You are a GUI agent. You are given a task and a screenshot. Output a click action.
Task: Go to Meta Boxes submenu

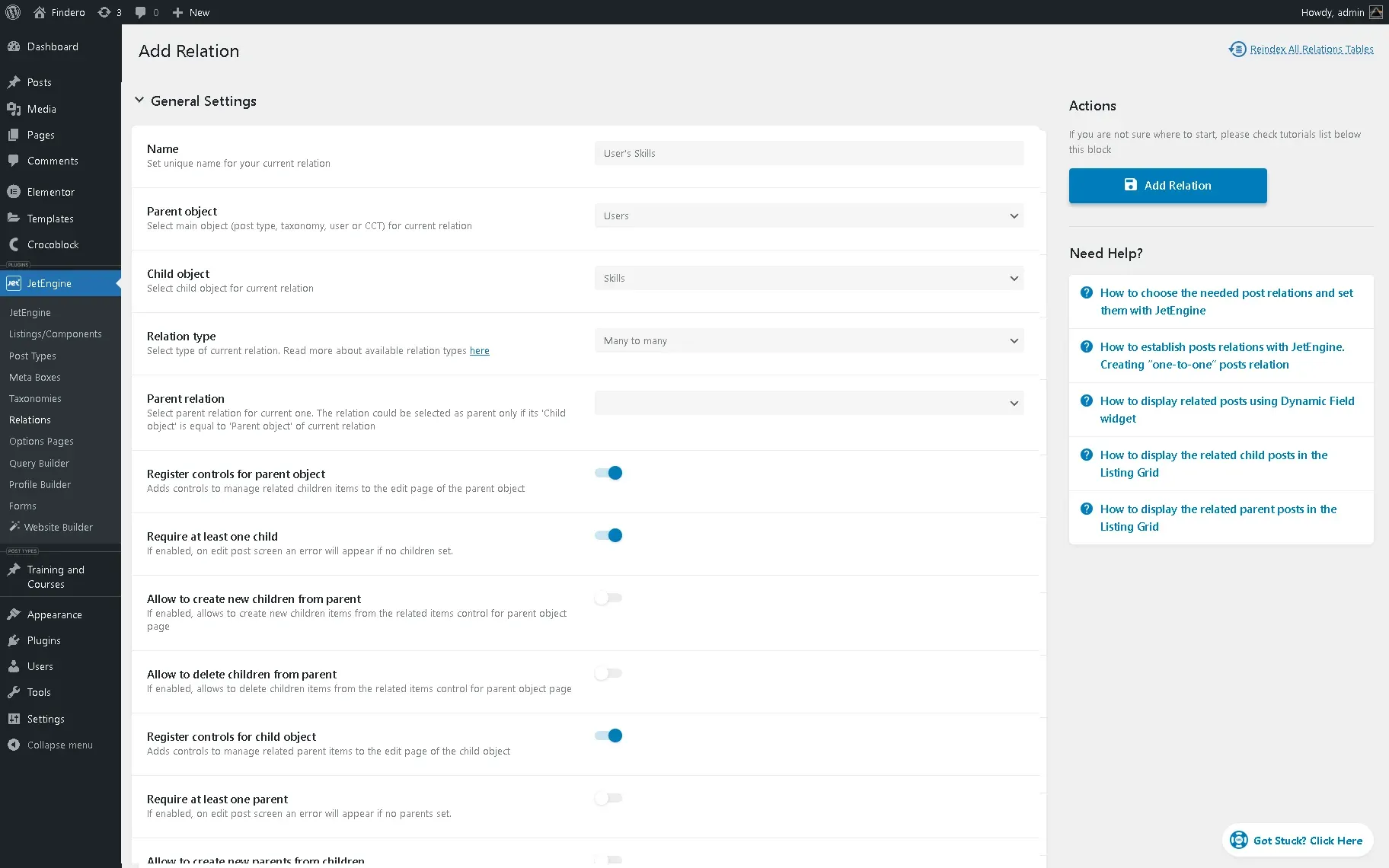(x=35, y=378)
